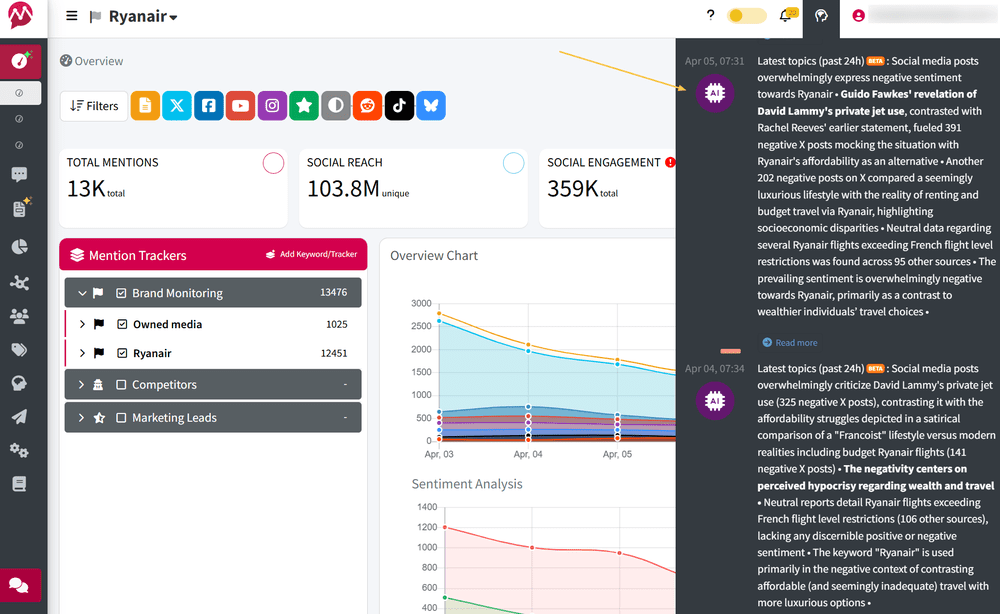Open the network nodes sidebar icon

(19, 282)
